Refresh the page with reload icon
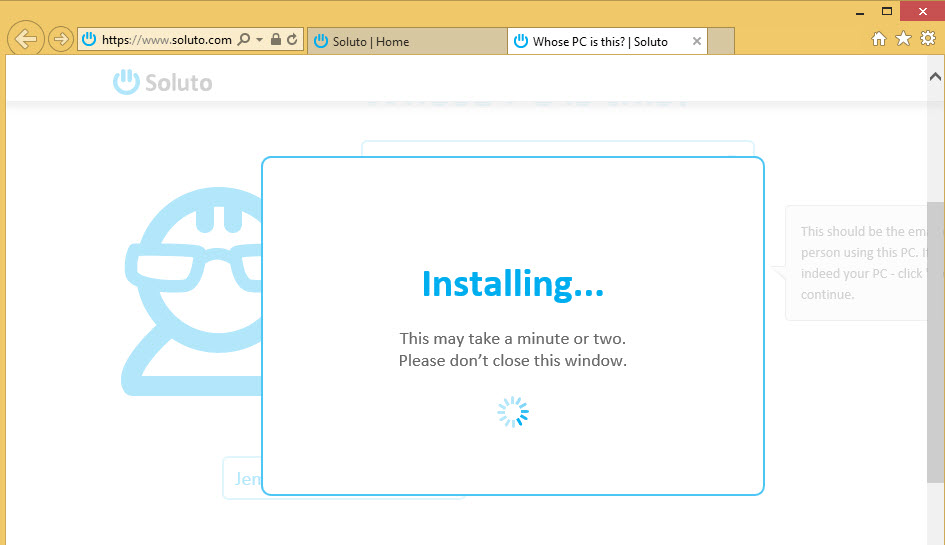This screenshot has height=545, width=945. (292, 40)
